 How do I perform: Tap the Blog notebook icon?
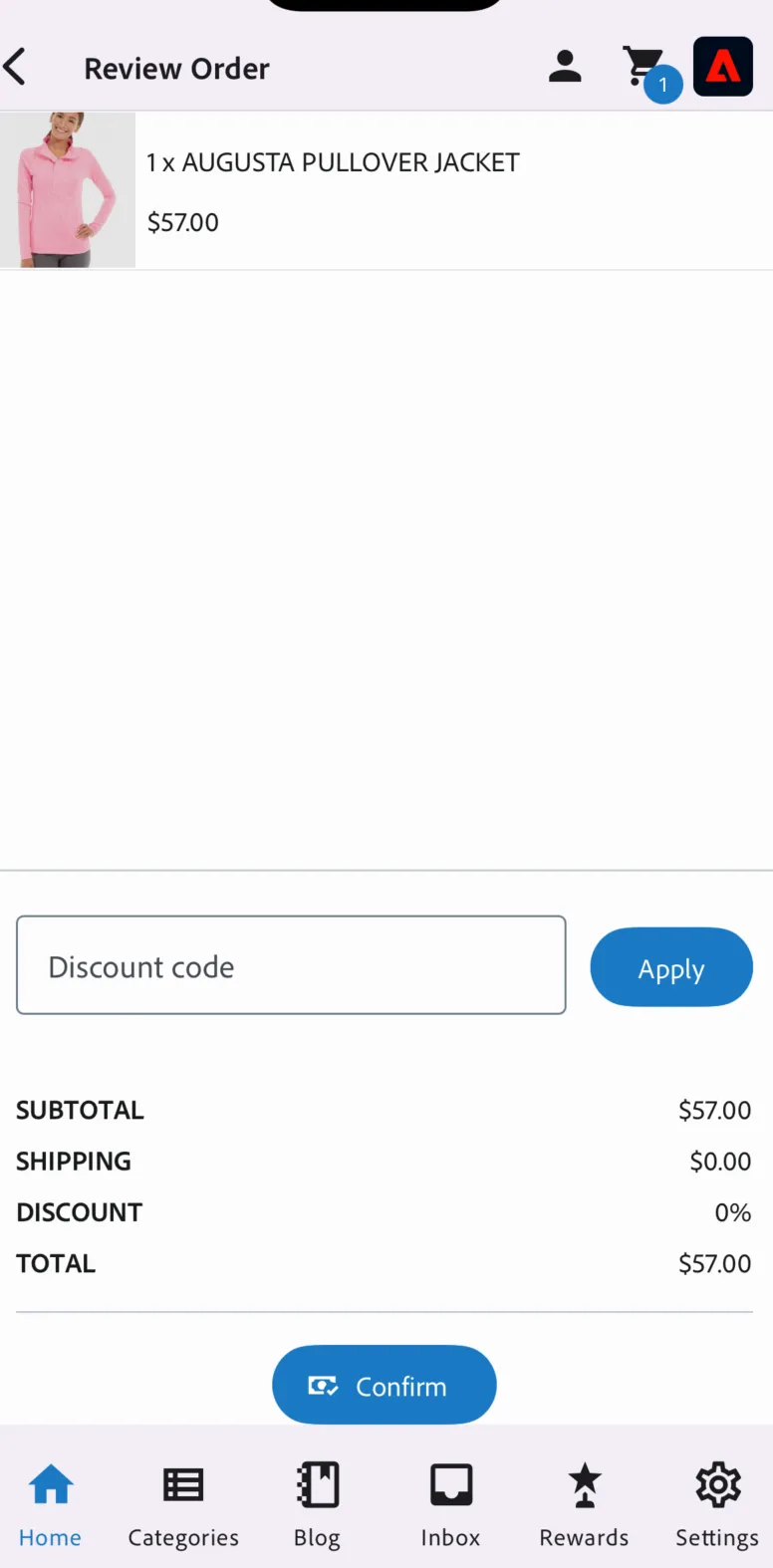point(318,1484)
